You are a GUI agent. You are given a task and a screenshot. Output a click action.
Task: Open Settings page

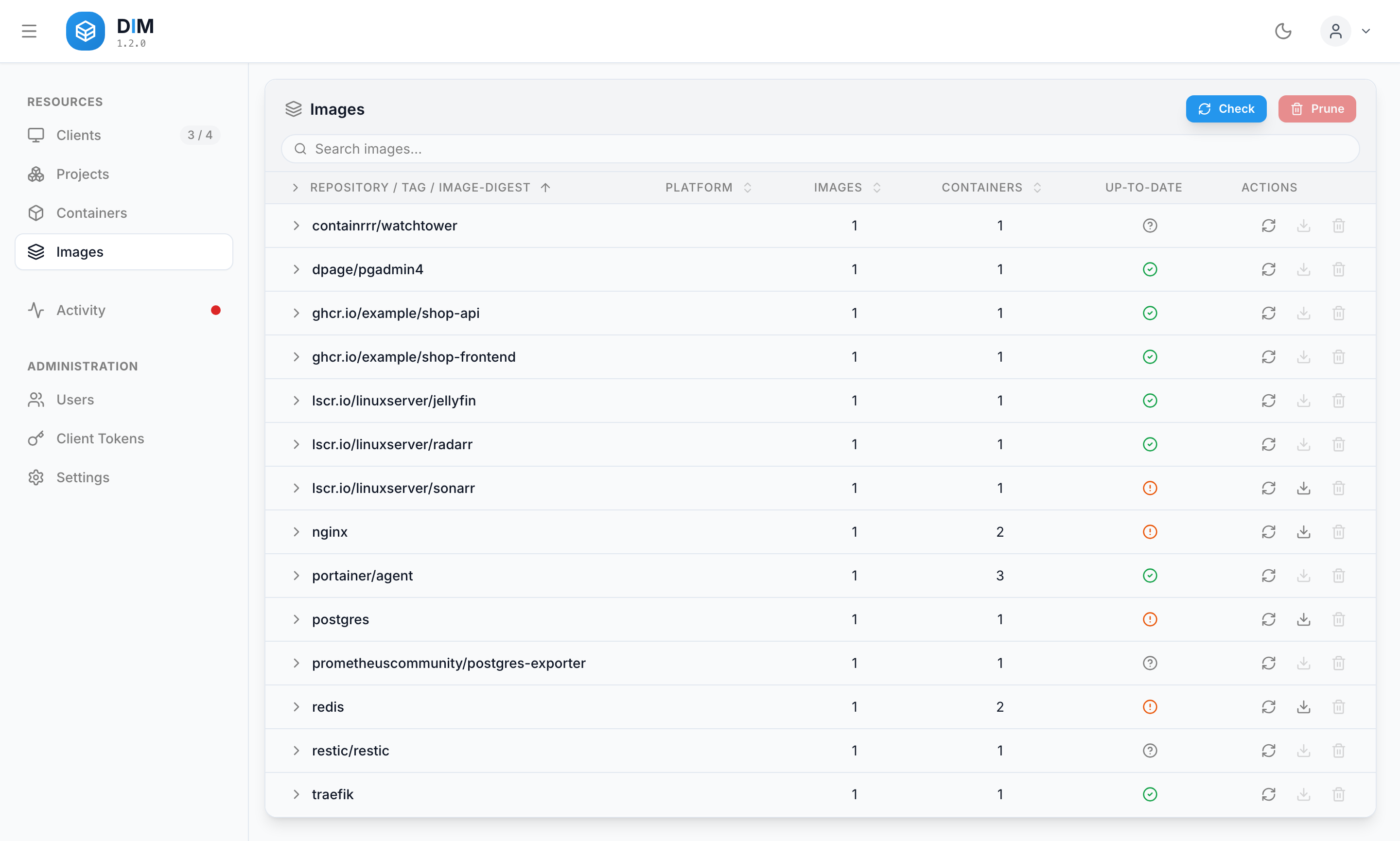click(x=123, y=477)
